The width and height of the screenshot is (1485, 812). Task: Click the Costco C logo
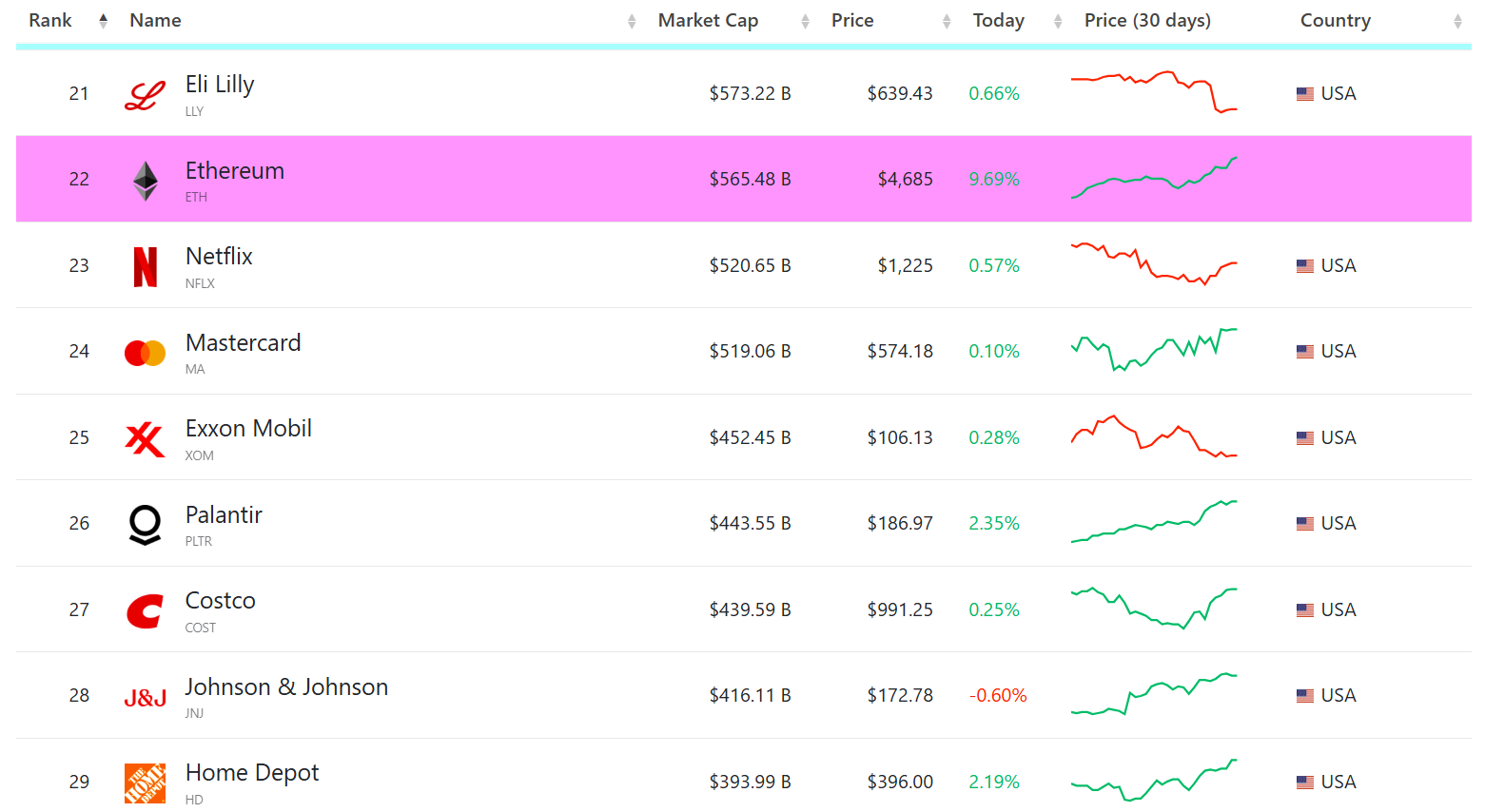pyautogui.click(x=145, y=611)
